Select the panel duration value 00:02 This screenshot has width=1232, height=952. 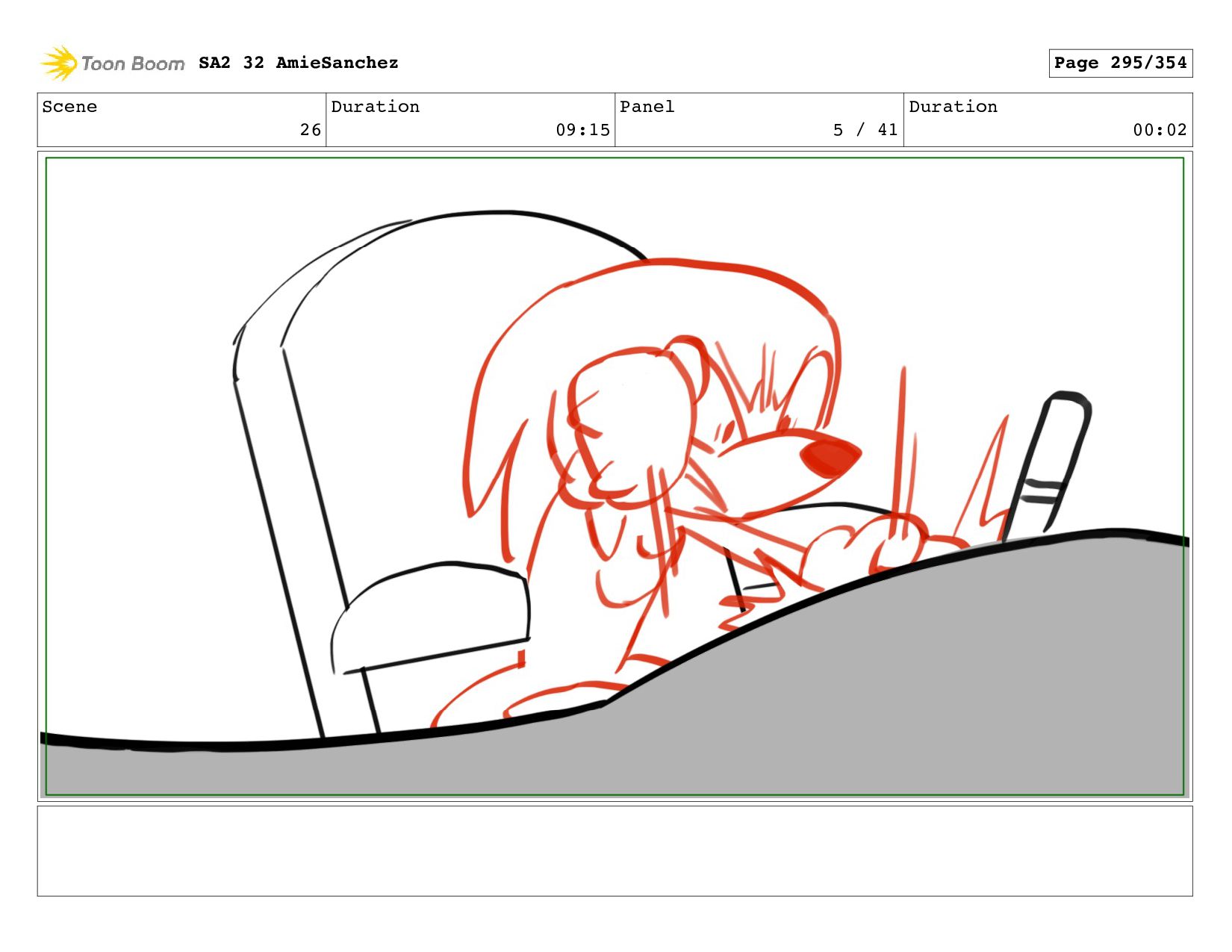[1160, 130]
